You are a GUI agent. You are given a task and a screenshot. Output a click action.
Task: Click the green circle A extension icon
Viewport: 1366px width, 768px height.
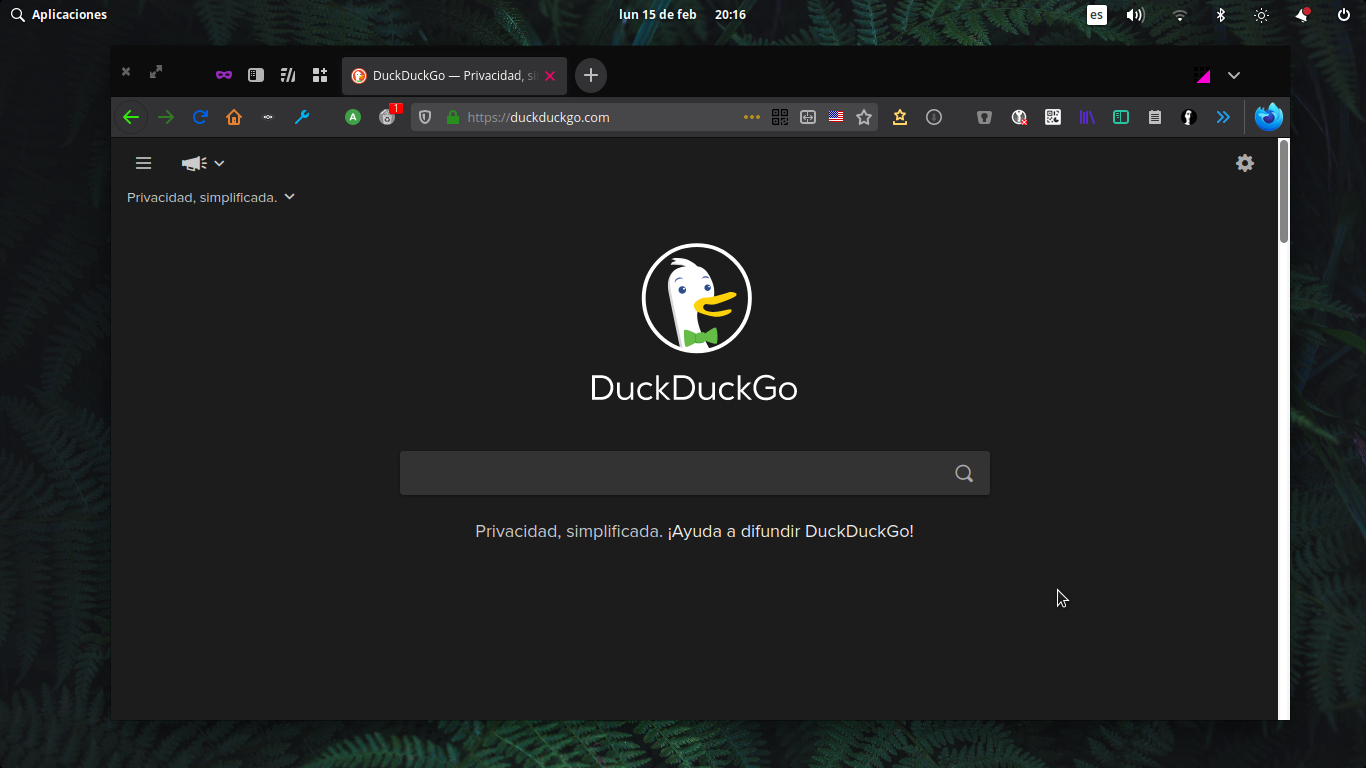[353, 117]
